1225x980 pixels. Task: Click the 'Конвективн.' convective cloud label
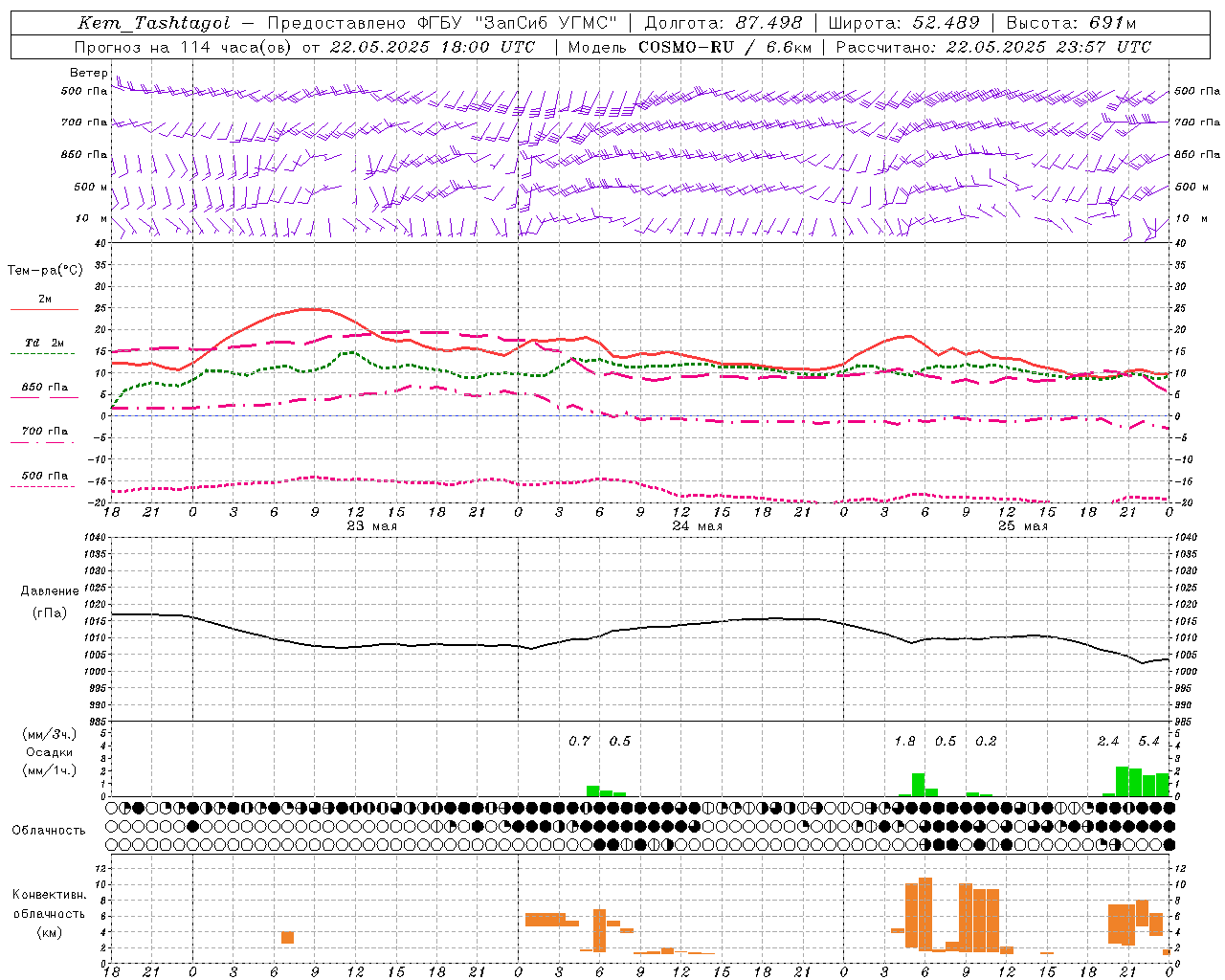49,895
